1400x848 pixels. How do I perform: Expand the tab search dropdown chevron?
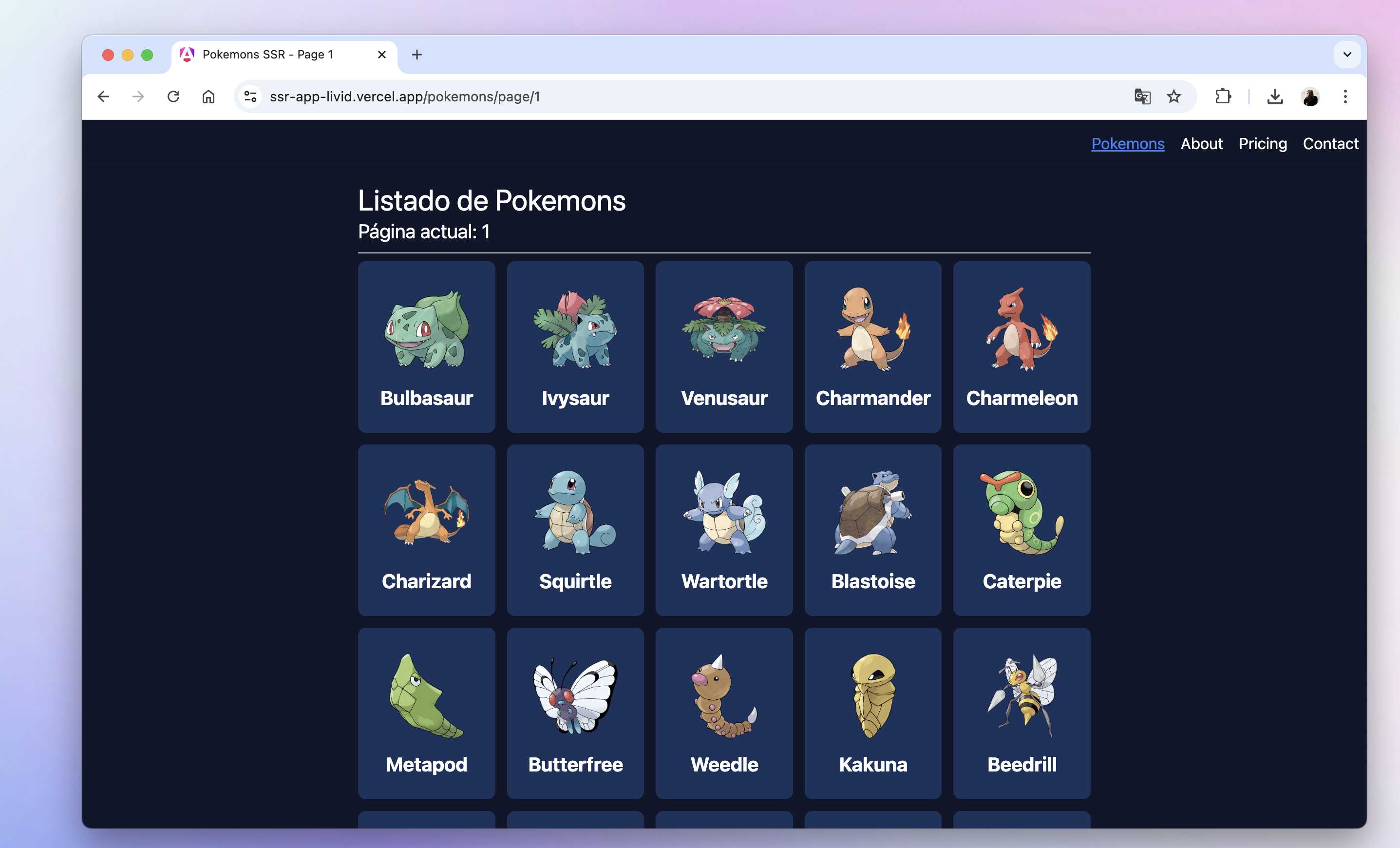click(x=1346, y=55)
